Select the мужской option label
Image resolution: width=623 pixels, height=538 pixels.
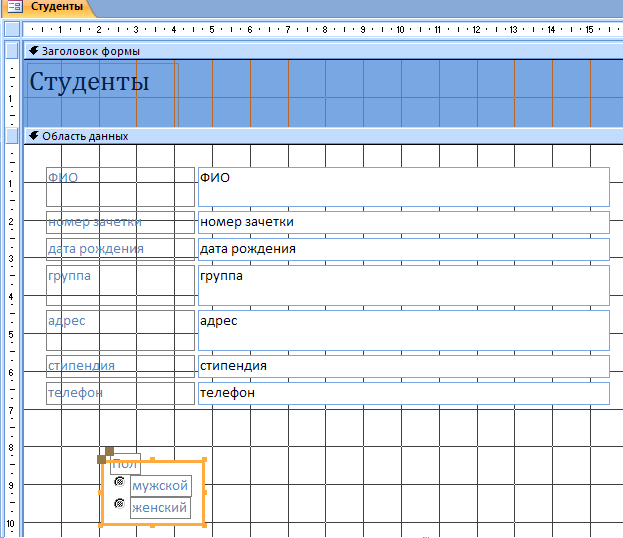(x=161, y=486)
